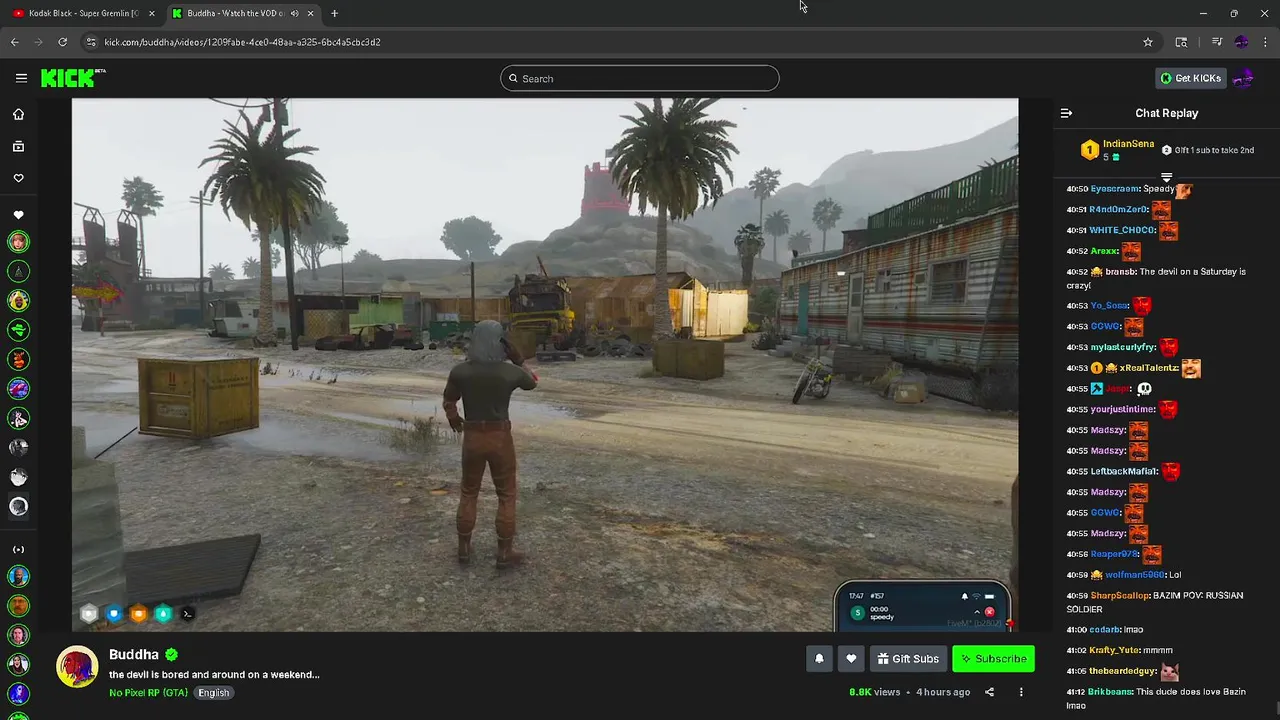
Task: Close the Kodak Black tab
Action: (x=152, y=13)
